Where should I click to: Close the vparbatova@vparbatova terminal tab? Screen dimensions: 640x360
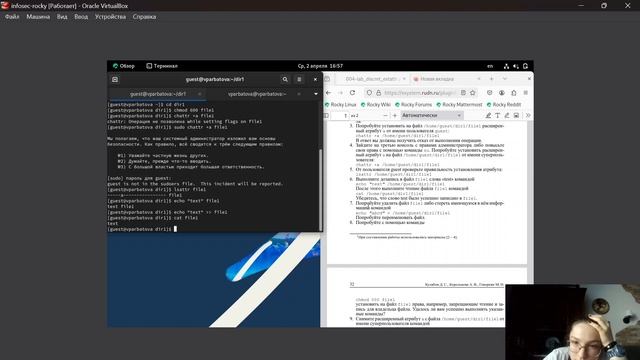[299, 94]
